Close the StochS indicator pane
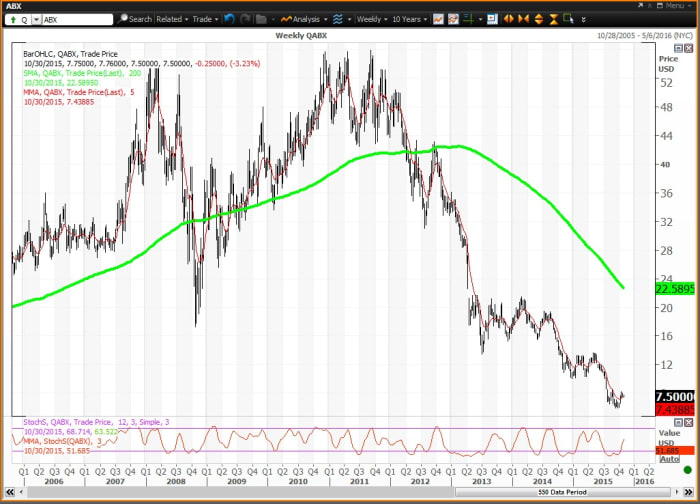 [688, 422]
